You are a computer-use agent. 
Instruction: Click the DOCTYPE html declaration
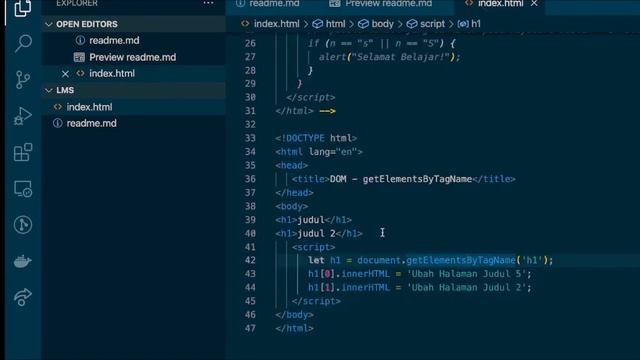pyautogui.click(x=316, y=138)
